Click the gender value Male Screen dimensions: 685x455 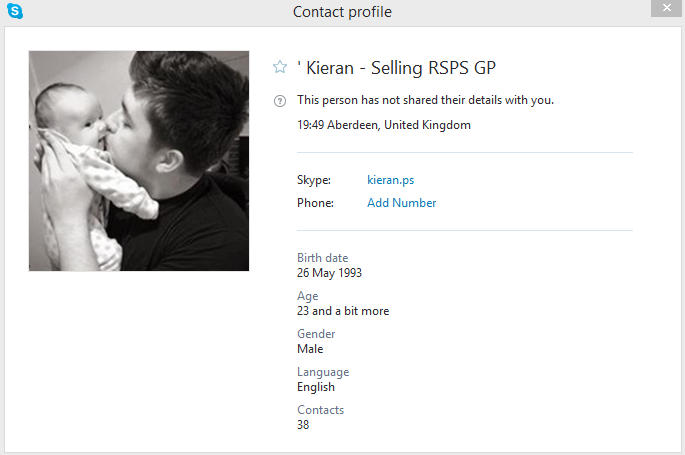click(x=310, y=349)
